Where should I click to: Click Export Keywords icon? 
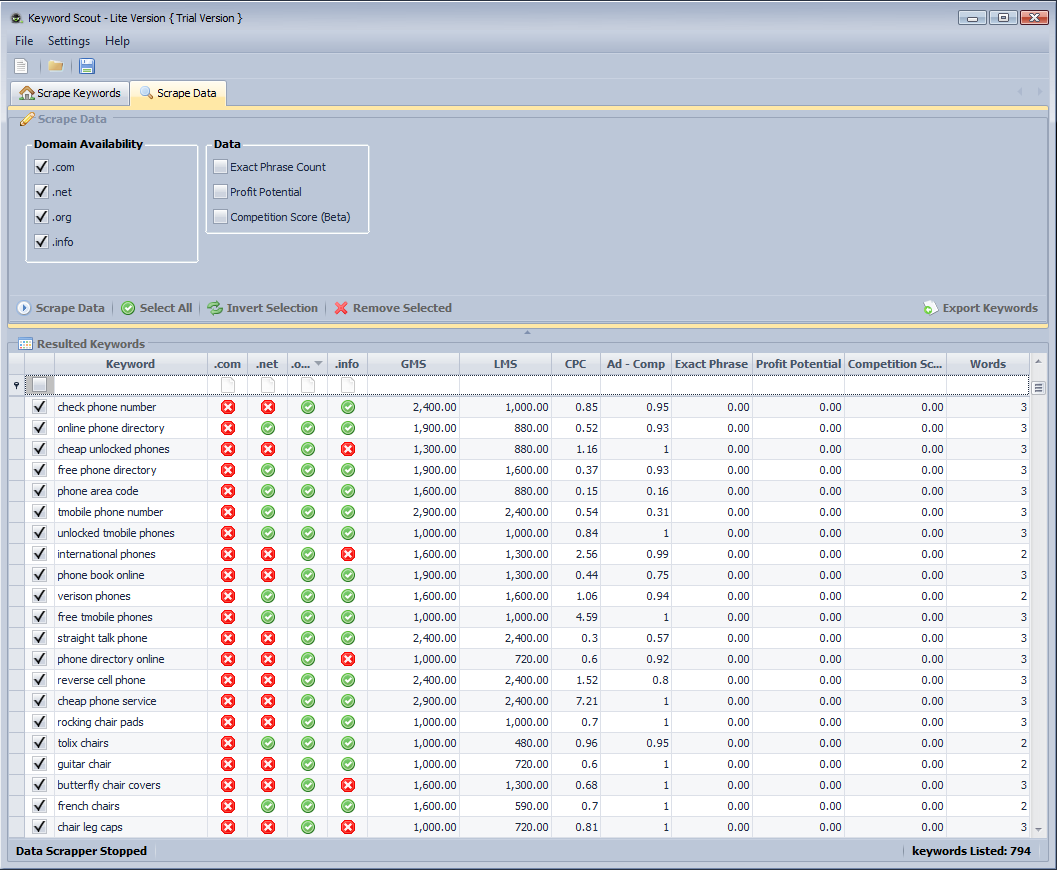tap(930, 308)
